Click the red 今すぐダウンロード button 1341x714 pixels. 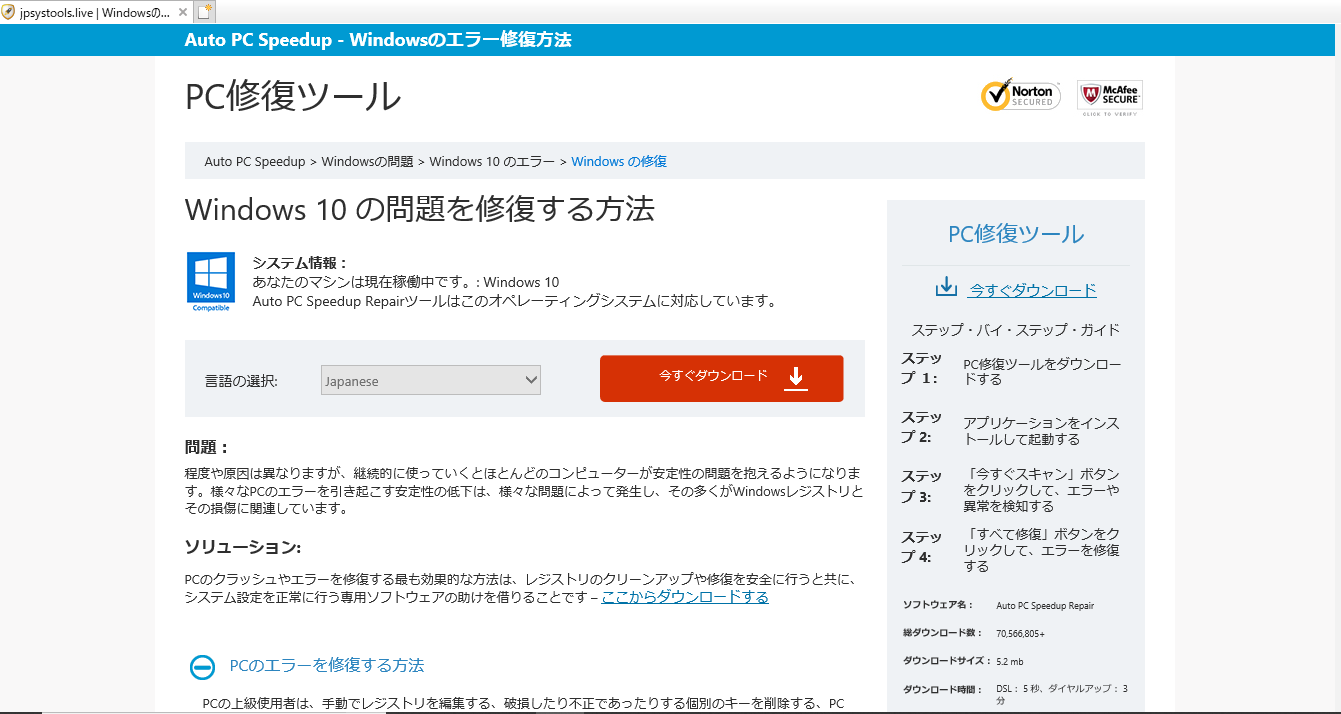coord(721,378)
